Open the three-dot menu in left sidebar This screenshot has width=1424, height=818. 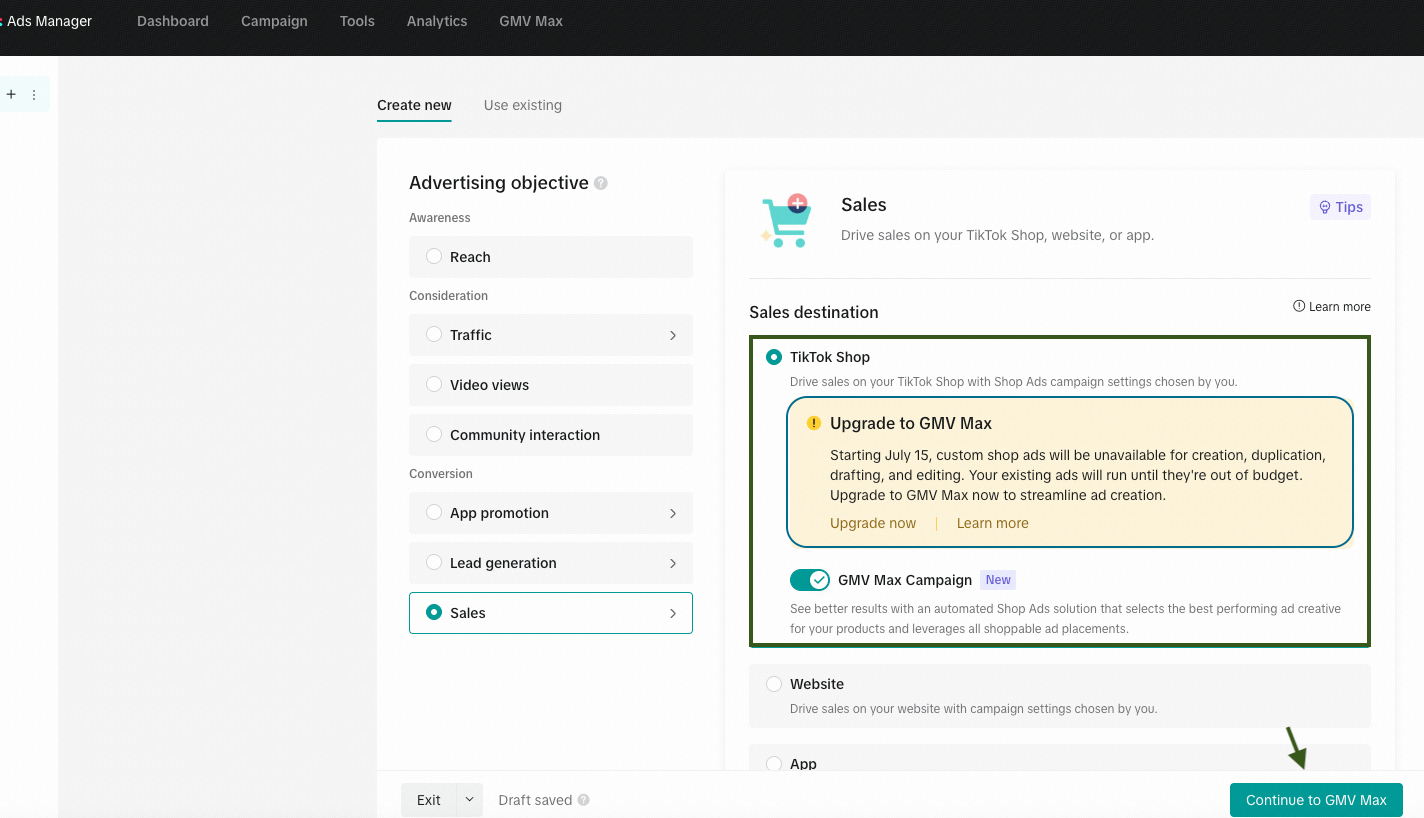coord(34,95)
